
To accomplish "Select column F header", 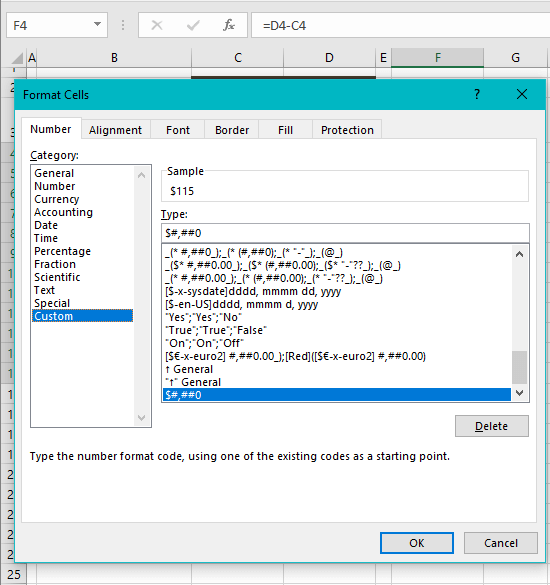I will [437, 58].
